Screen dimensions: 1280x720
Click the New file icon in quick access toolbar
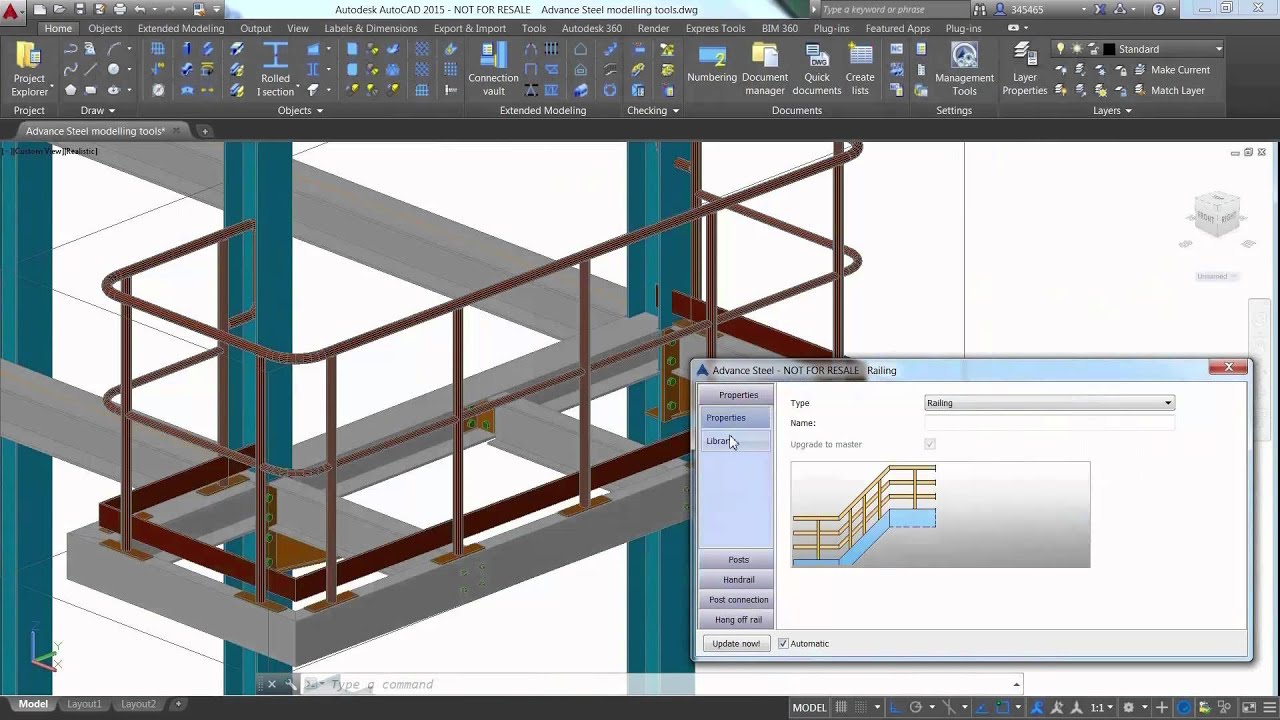click(39, 9)
